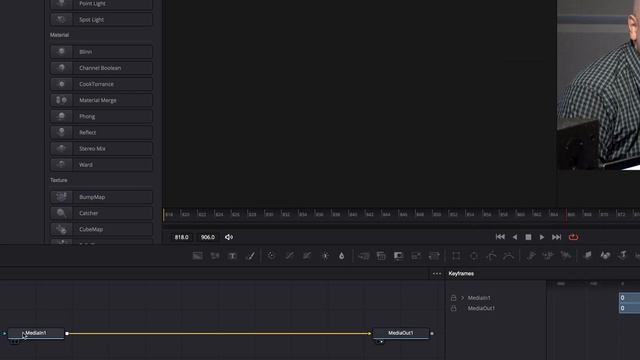This screenshot has width=640, height=360.
Task: Click the MediaIn1 node output connector square
Action: tap(67, 333)
